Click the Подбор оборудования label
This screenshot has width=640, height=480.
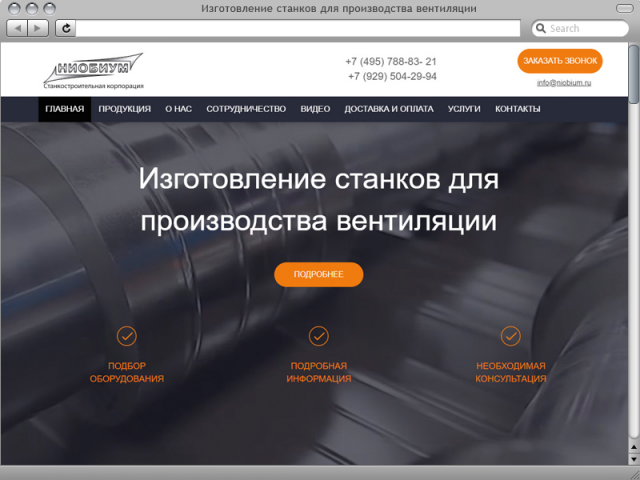[127, 372]
